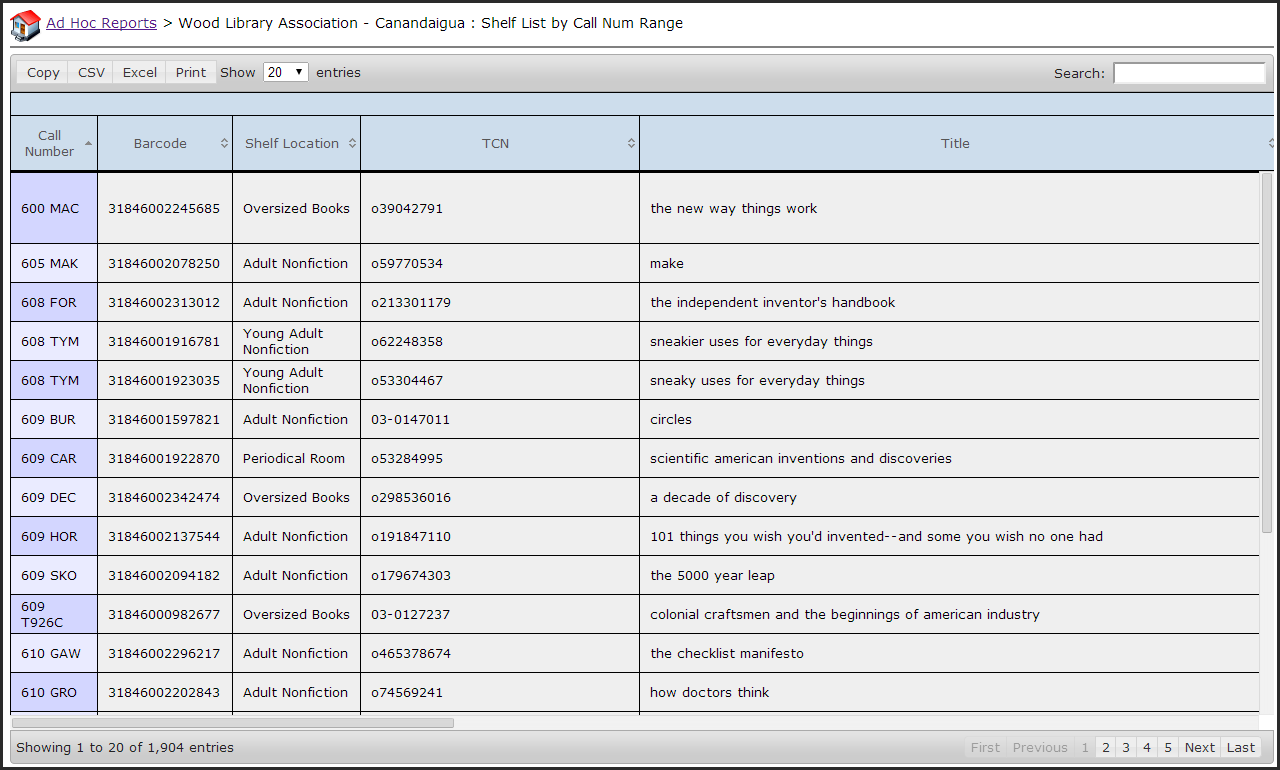Viewport: 1280px width, 770px height.
Task: Click title 'make'
Action: pyautogui.click(x=667, y=264)
